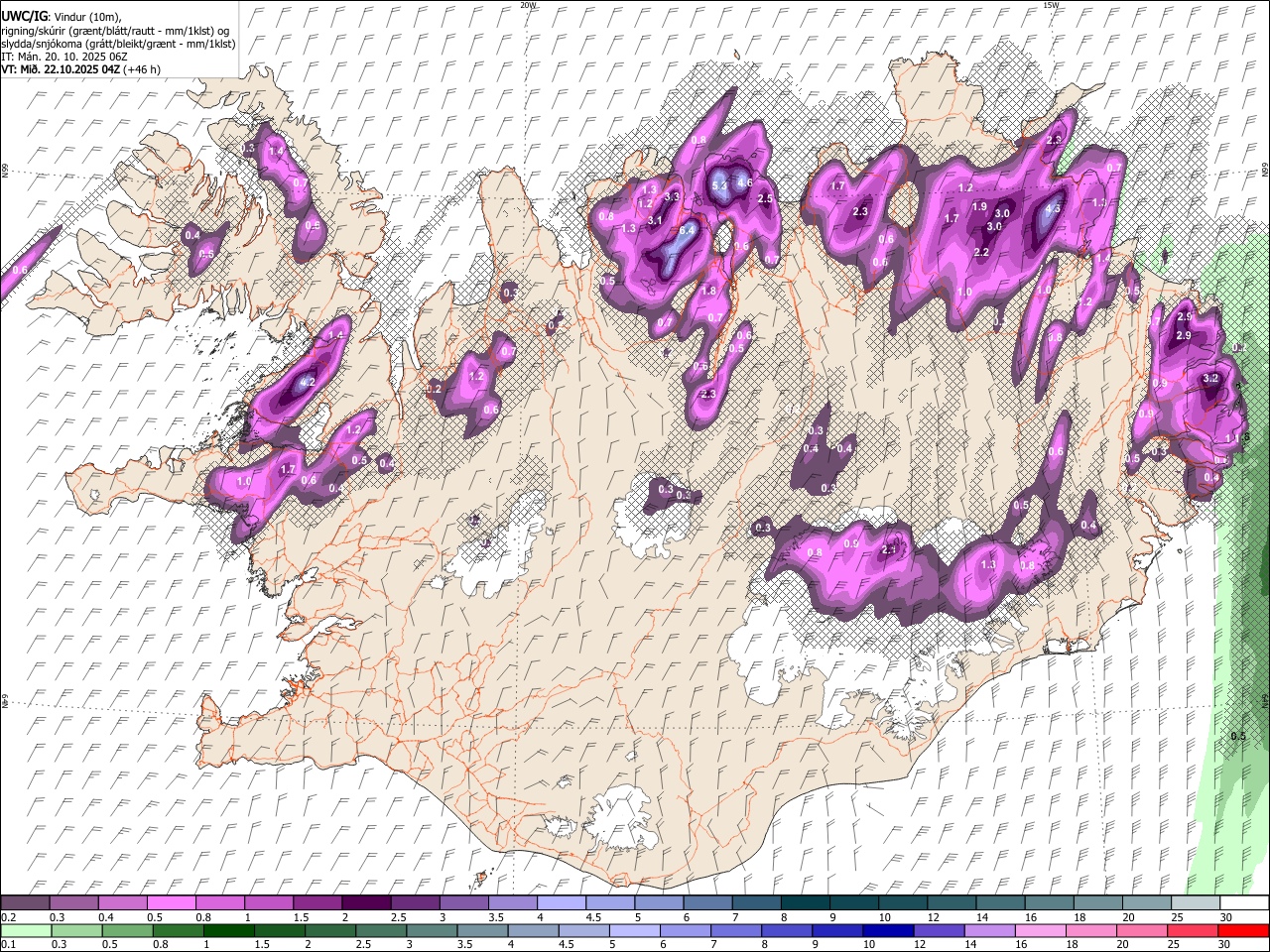Pick the bottom-row red-pink swatch labeled 25
The height and width of the screenshot is (952, 1270).
[1191, 930]
